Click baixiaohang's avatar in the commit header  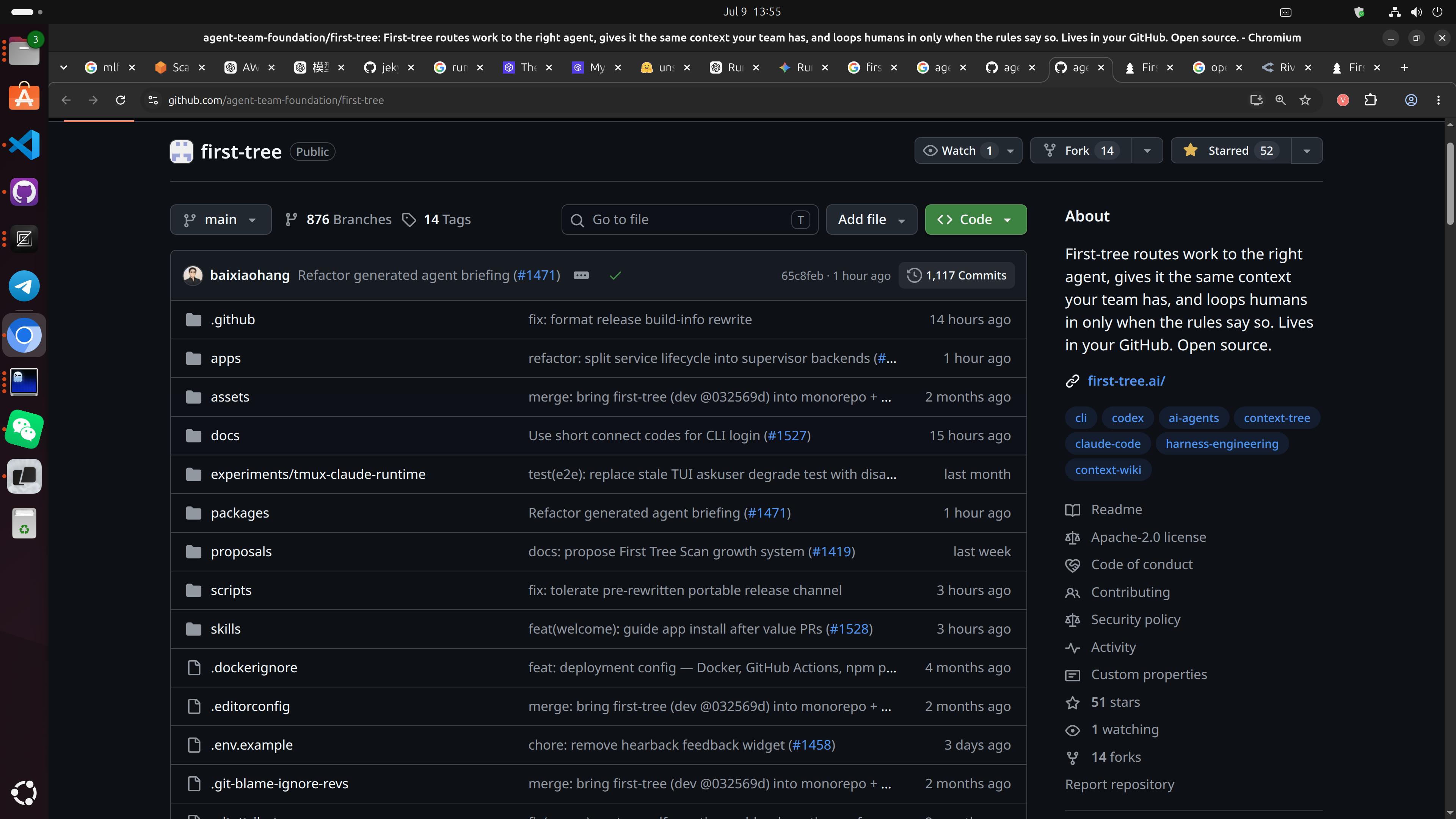(x=193, y=275)
